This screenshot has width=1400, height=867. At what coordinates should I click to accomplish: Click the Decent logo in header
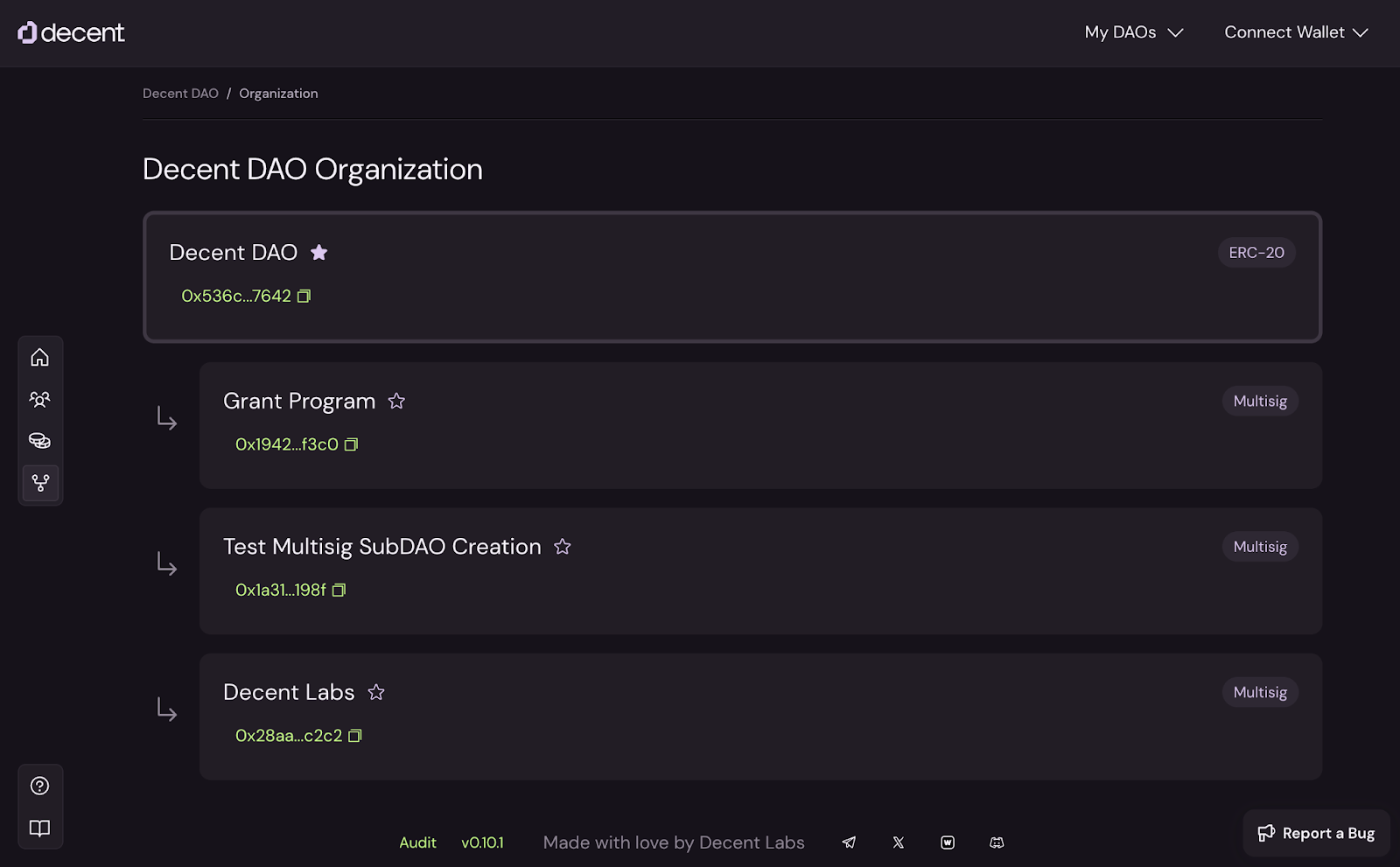click(x=71, y=32)
